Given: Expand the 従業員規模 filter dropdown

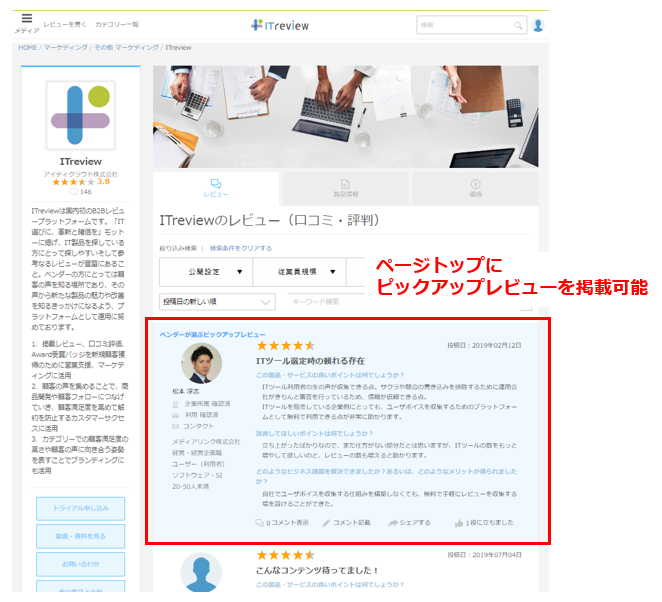Looking at the screenshot, I should coord(299,272).
